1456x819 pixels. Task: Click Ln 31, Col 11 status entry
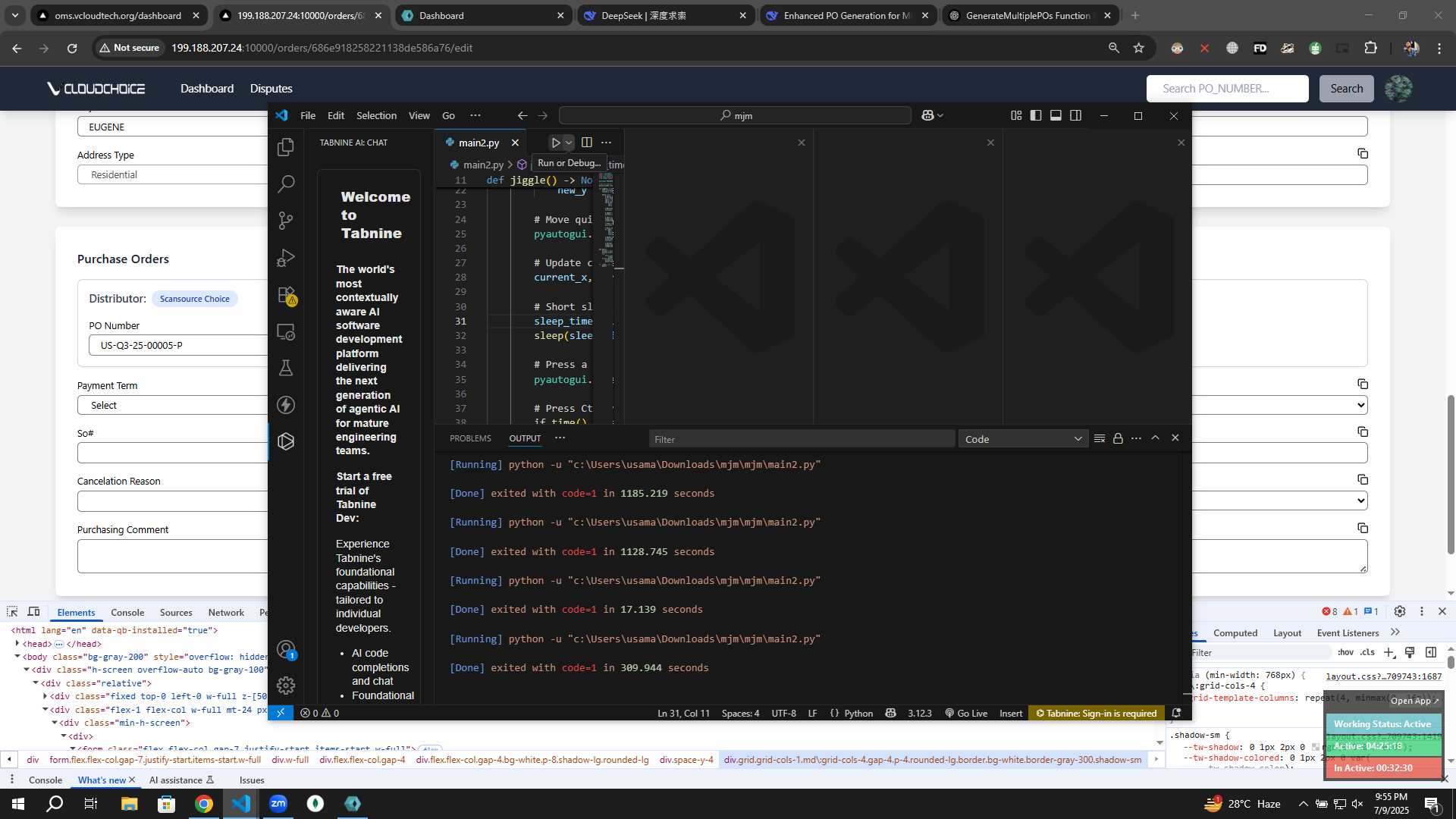point(683,714)
